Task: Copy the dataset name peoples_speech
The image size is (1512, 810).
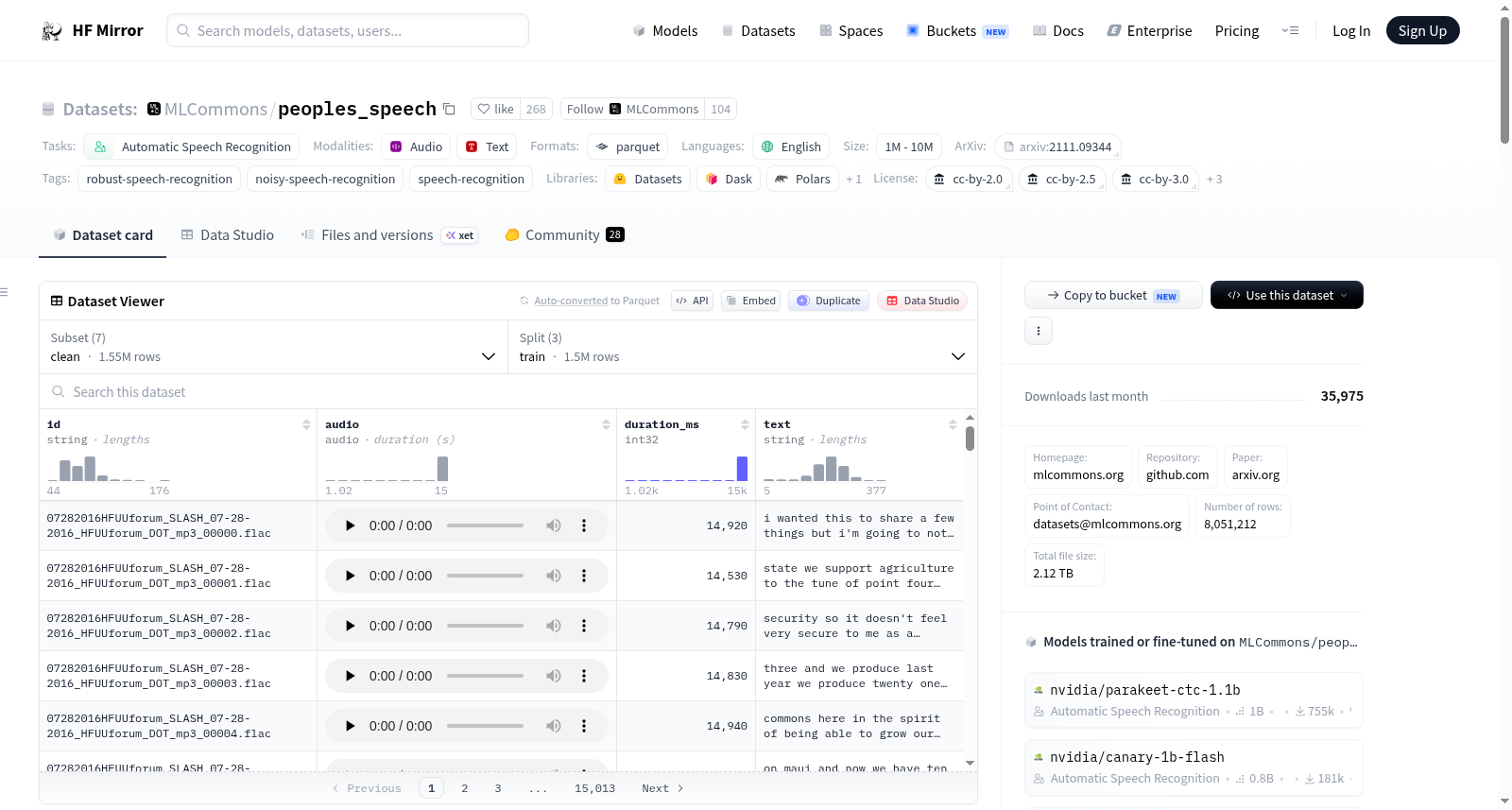Action: tap(450, 110)
